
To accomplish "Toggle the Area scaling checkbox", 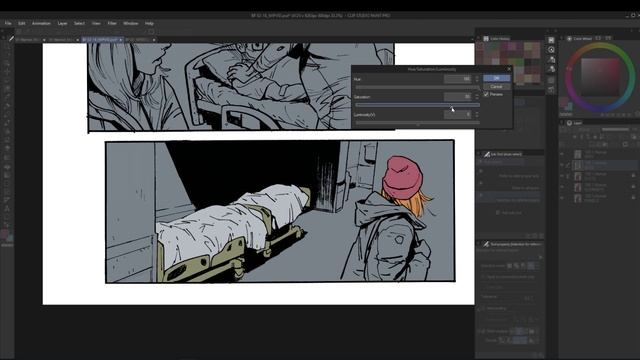I will 483,309.
